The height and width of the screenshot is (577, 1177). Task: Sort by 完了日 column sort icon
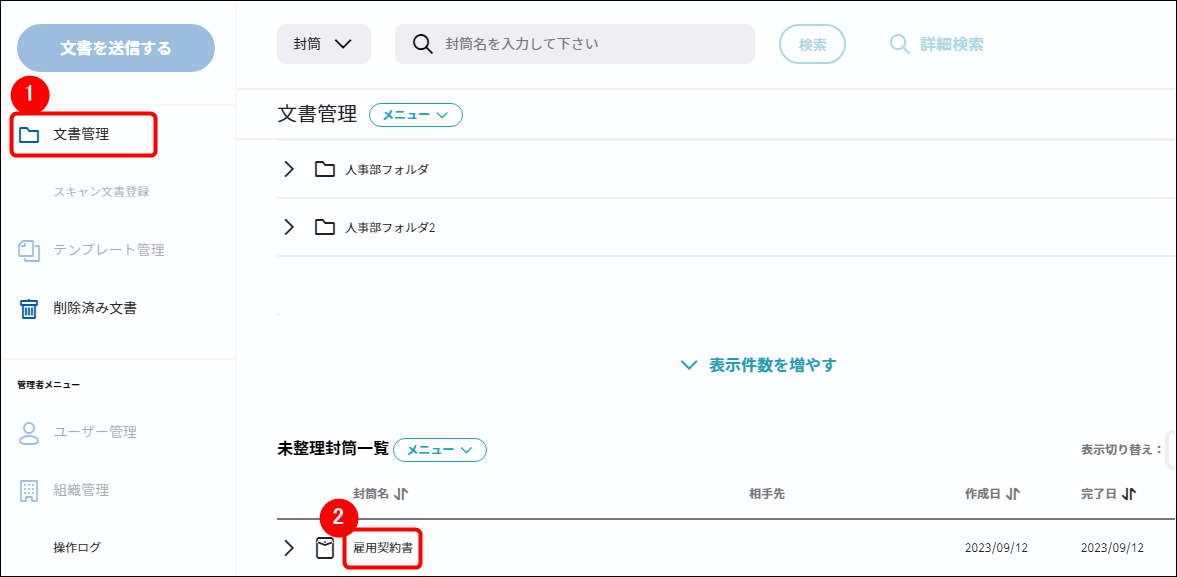pos(1129,494)
